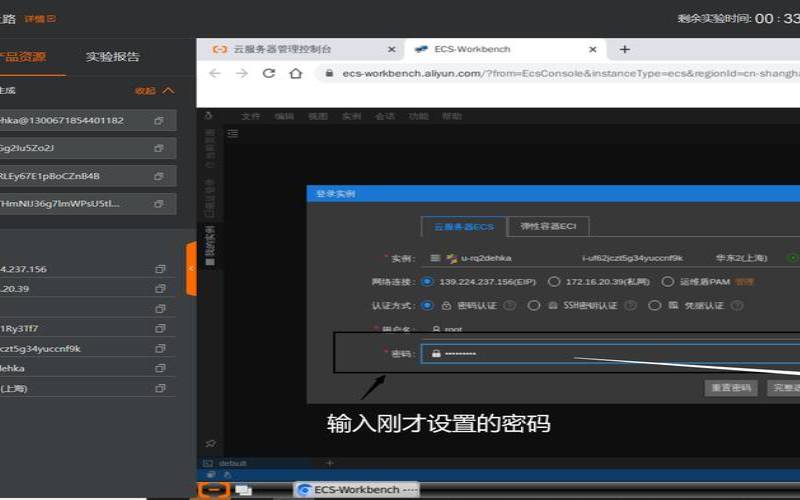Viewport: 800px width, 500px height.
Task: Show help for 密码认证 option
Action: tap(509, 306)
